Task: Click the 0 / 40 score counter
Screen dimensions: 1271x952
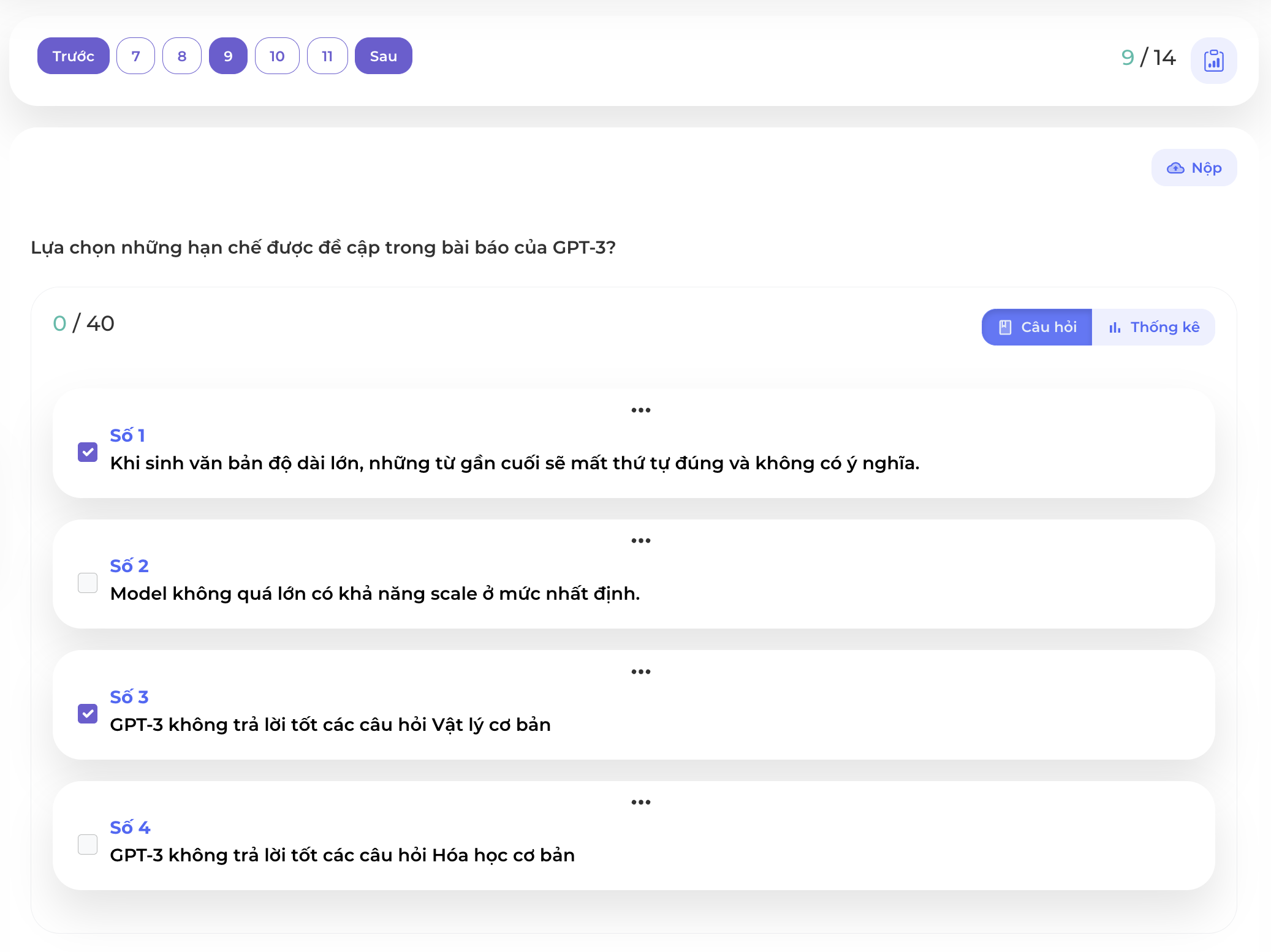Action: point(83,323)
